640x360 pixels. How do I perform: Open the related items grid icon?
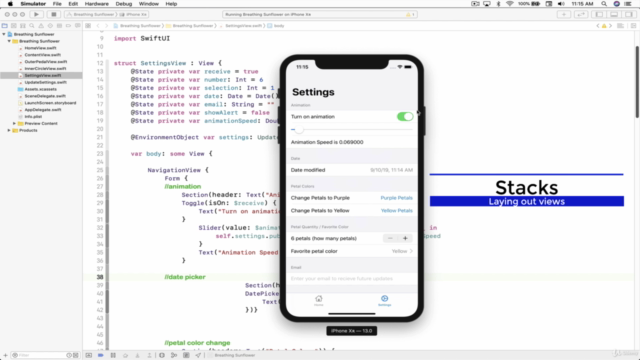click(88, 26)
